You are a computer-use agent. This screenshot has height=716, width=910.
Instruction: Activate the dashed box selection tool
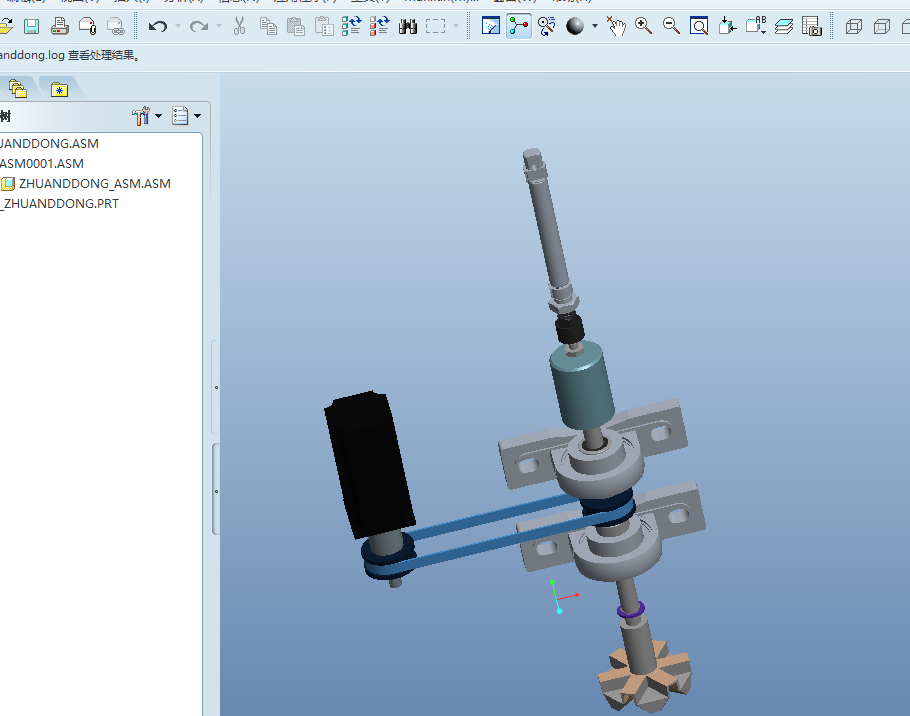435,26
